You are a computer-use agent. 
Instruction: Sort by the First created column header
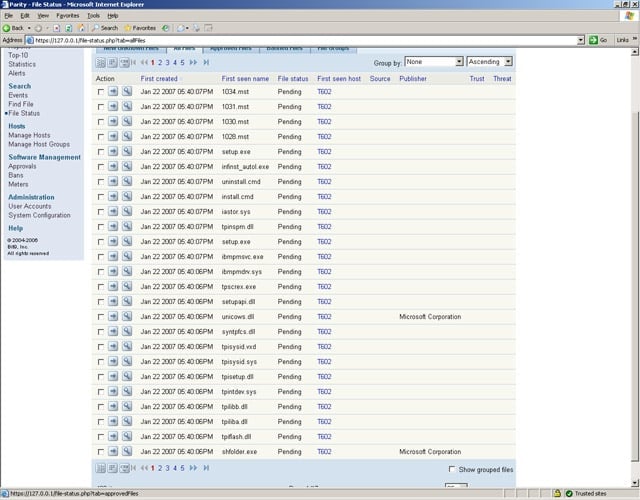tap(159, 78)
